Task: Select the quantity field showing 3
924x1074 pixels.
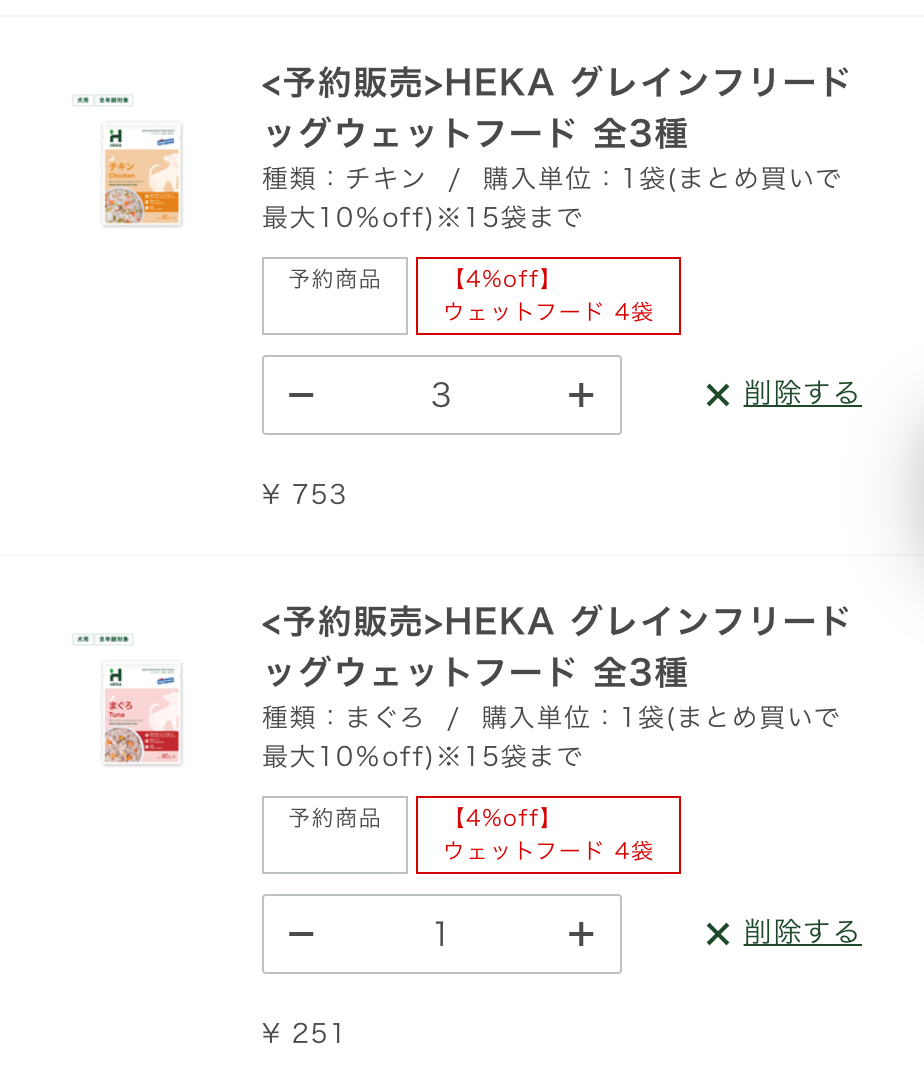Action: point(441,396)
